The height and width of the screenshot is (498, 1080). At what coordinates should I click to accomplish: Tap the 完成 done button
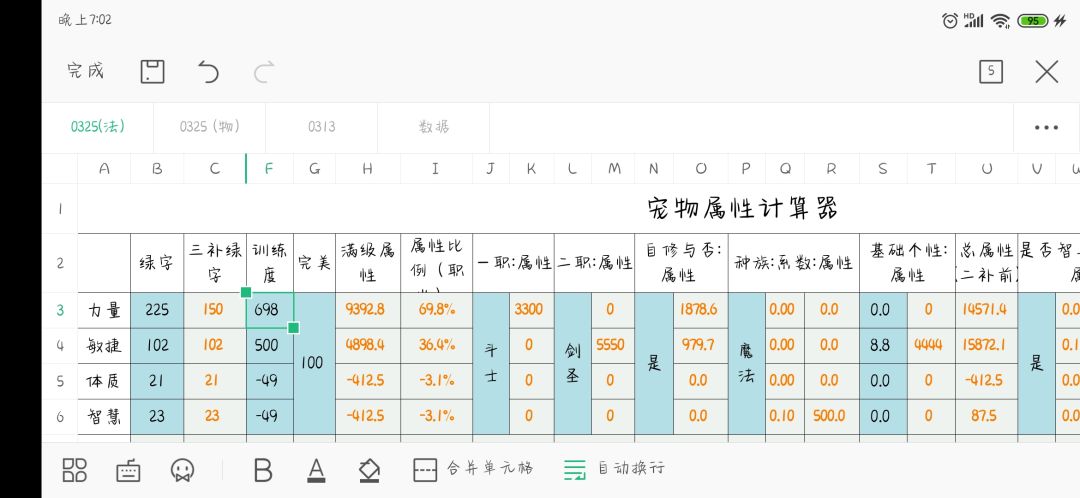coord(85,71)
